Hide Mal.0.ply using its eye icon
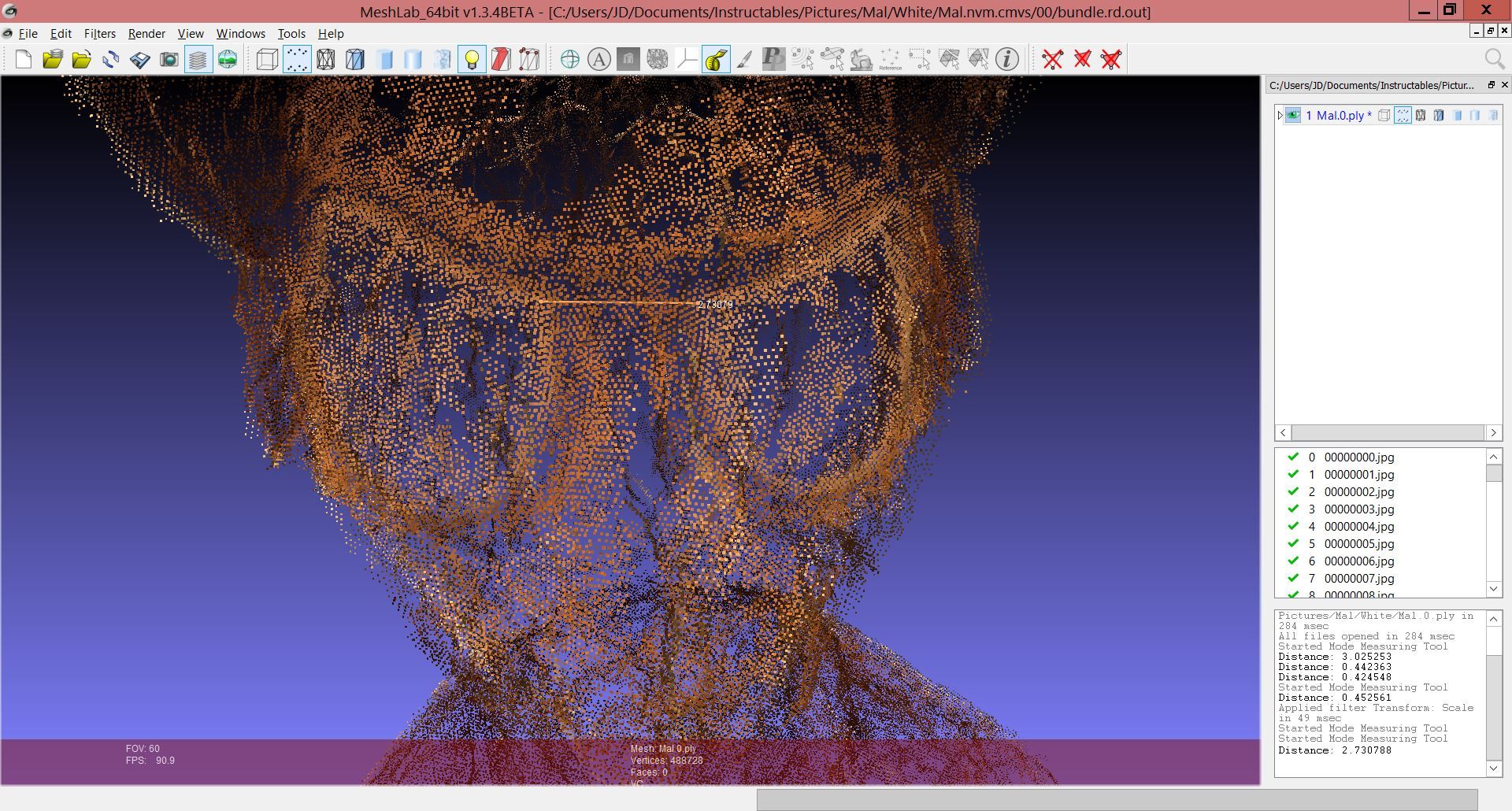Screen dimensions: 1512x811 pos(1294,115)
